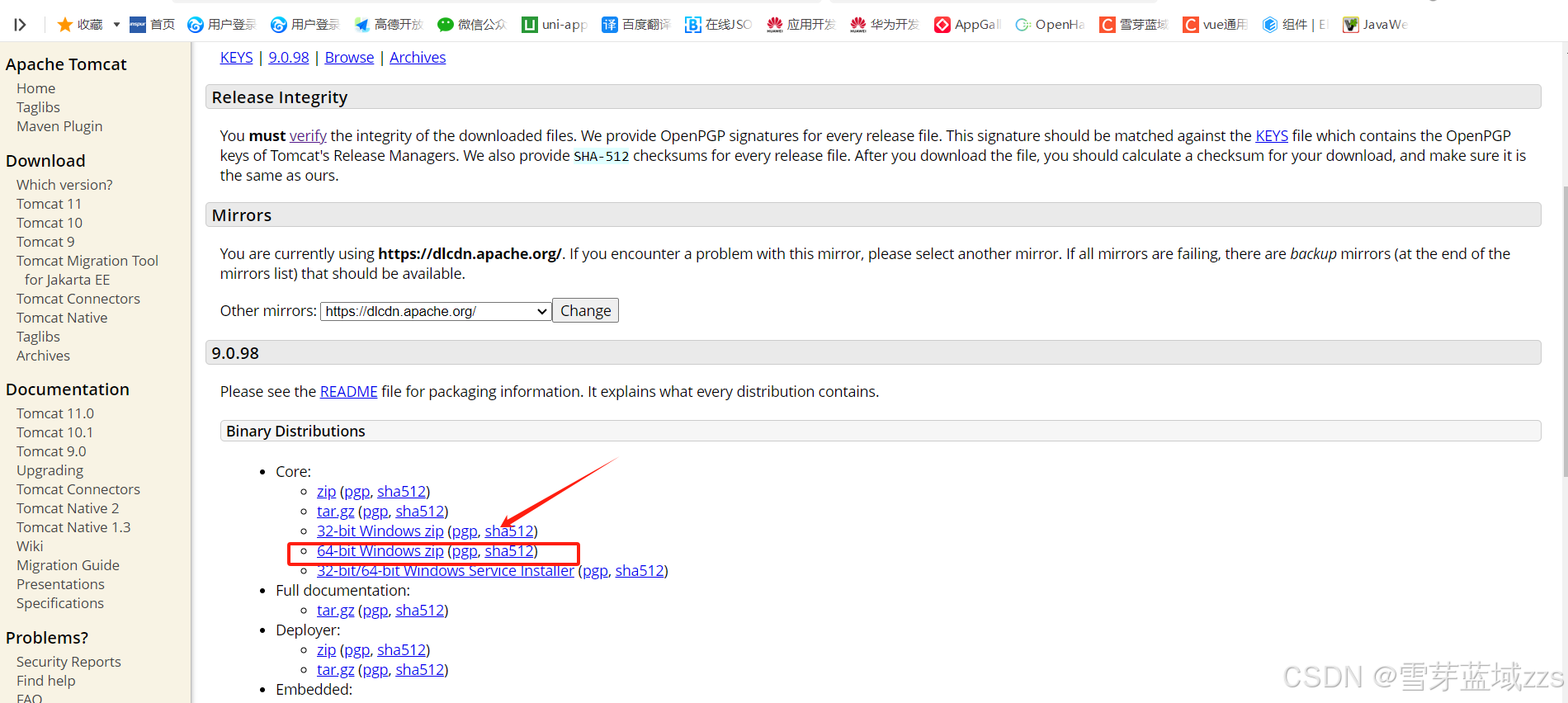Open the 微信公众 WeChat bookmark
Screen dimensions: 1568x703
pos(472,25)
